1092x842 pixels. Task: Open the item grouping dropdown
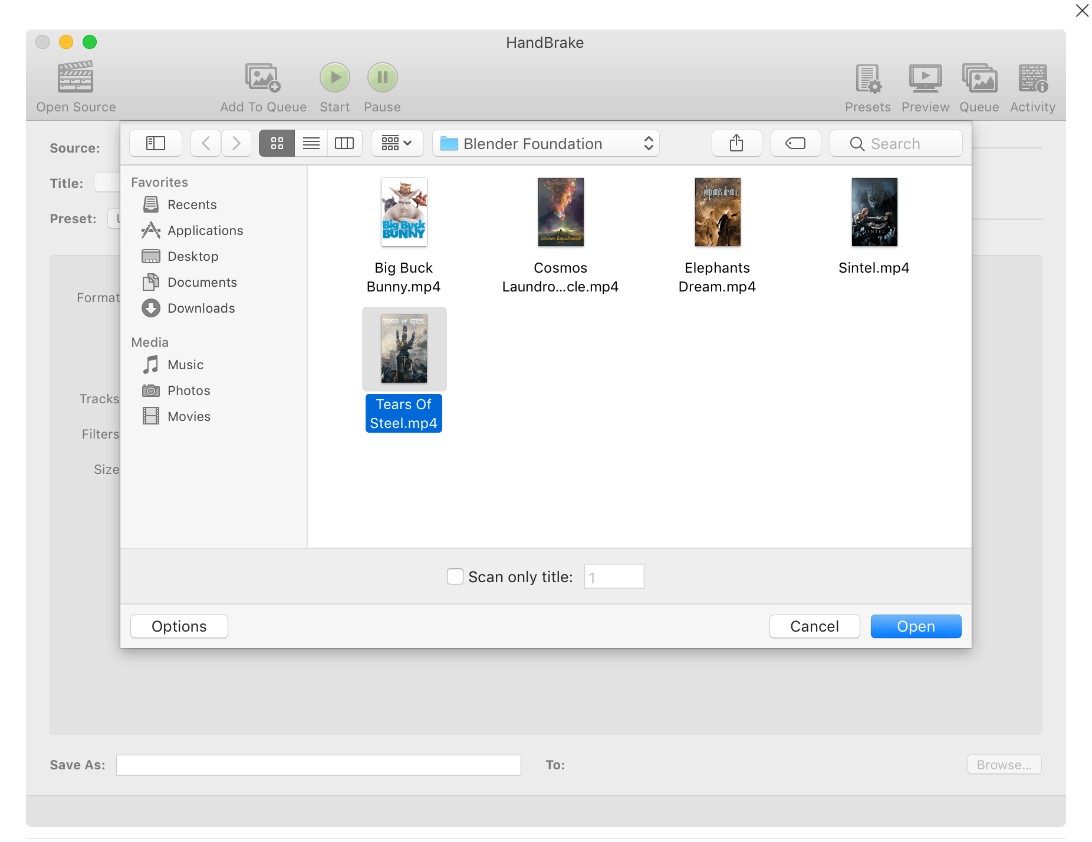tap(397, 143)
